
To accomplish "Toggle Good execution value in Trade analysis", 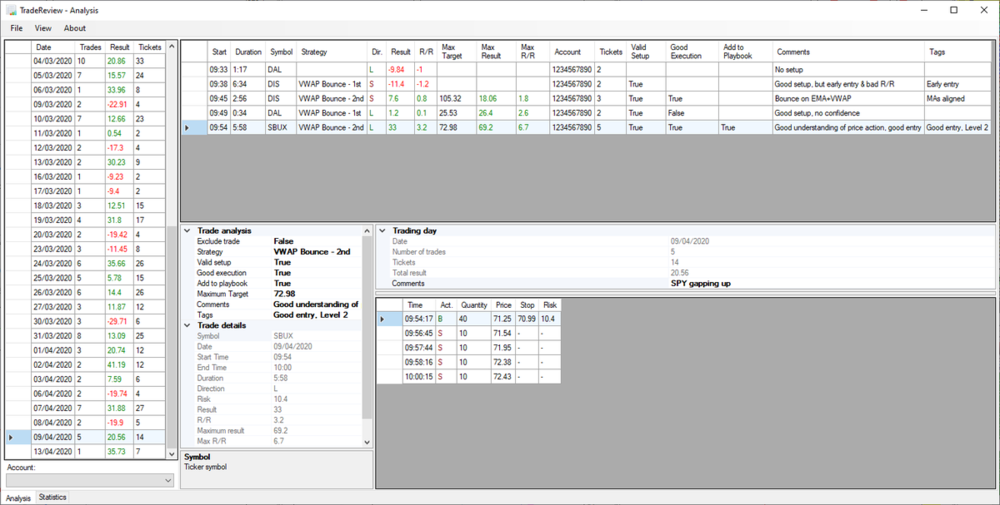I will pos(315,273).
